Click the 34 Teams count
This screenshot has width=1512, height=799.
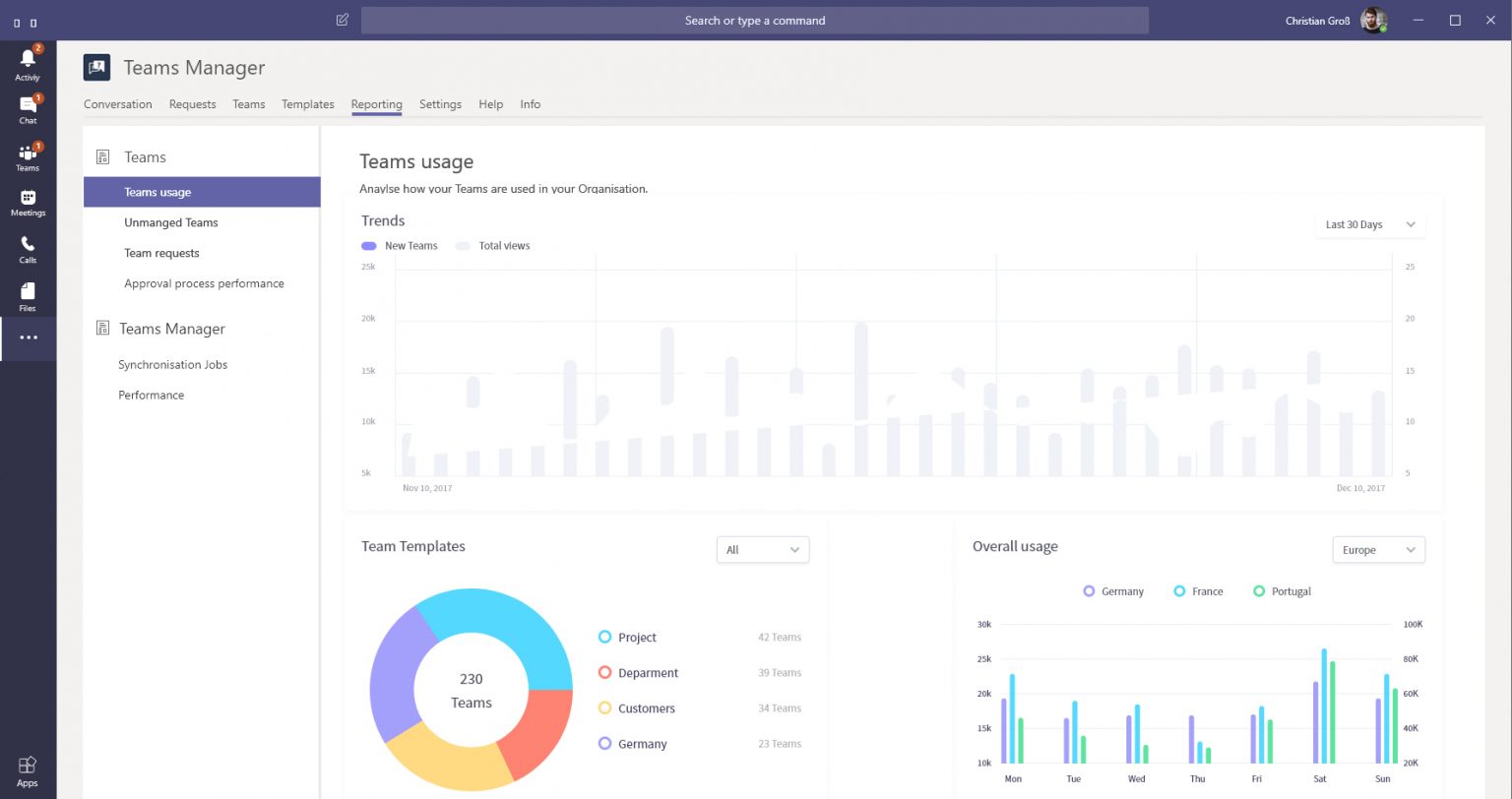[x=780, y=708]
